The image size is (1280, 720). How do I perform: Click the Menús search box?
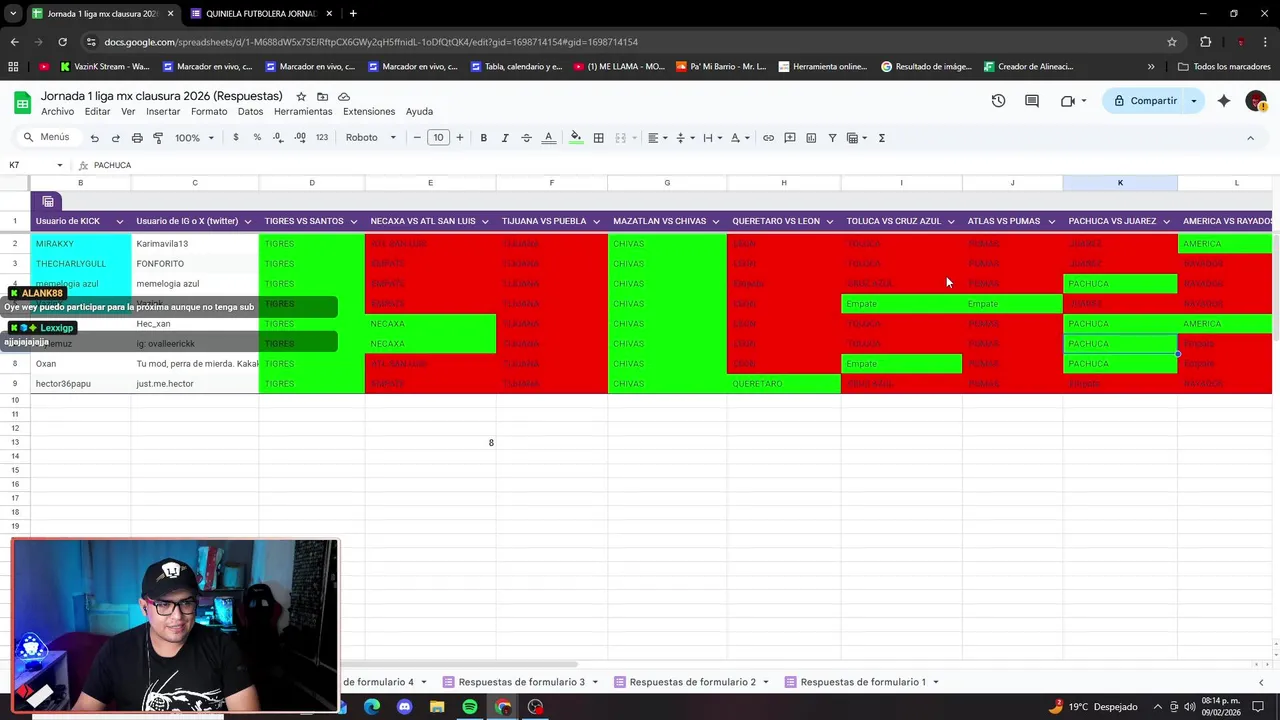(48, 138)
